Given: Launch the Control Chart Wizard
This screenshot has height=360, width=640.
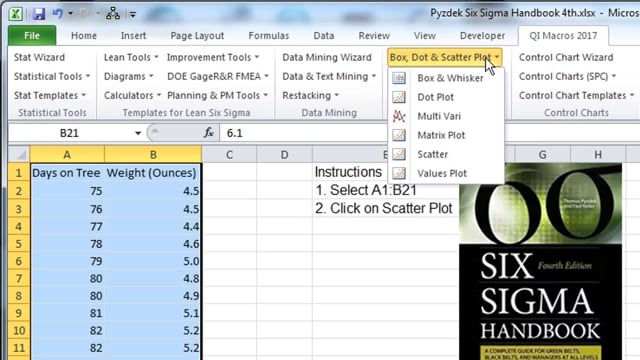Looking at the screenshot, I should coord(566,58).
